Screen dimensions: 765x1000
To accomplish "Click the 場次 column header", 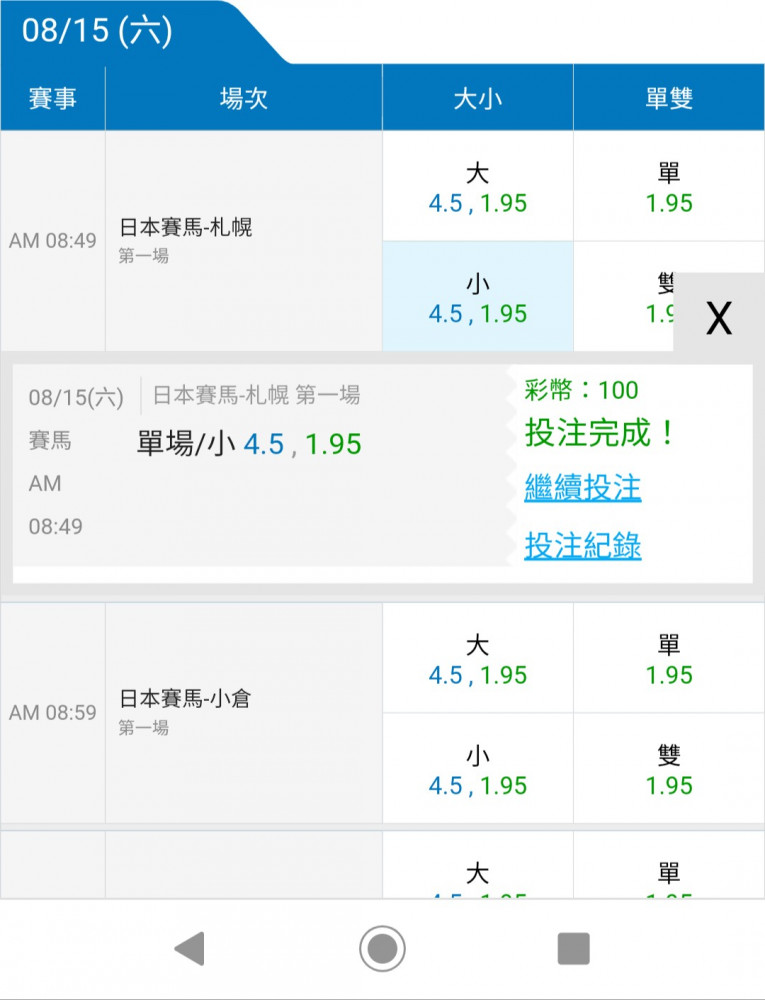I will click(x=244, y=98).
